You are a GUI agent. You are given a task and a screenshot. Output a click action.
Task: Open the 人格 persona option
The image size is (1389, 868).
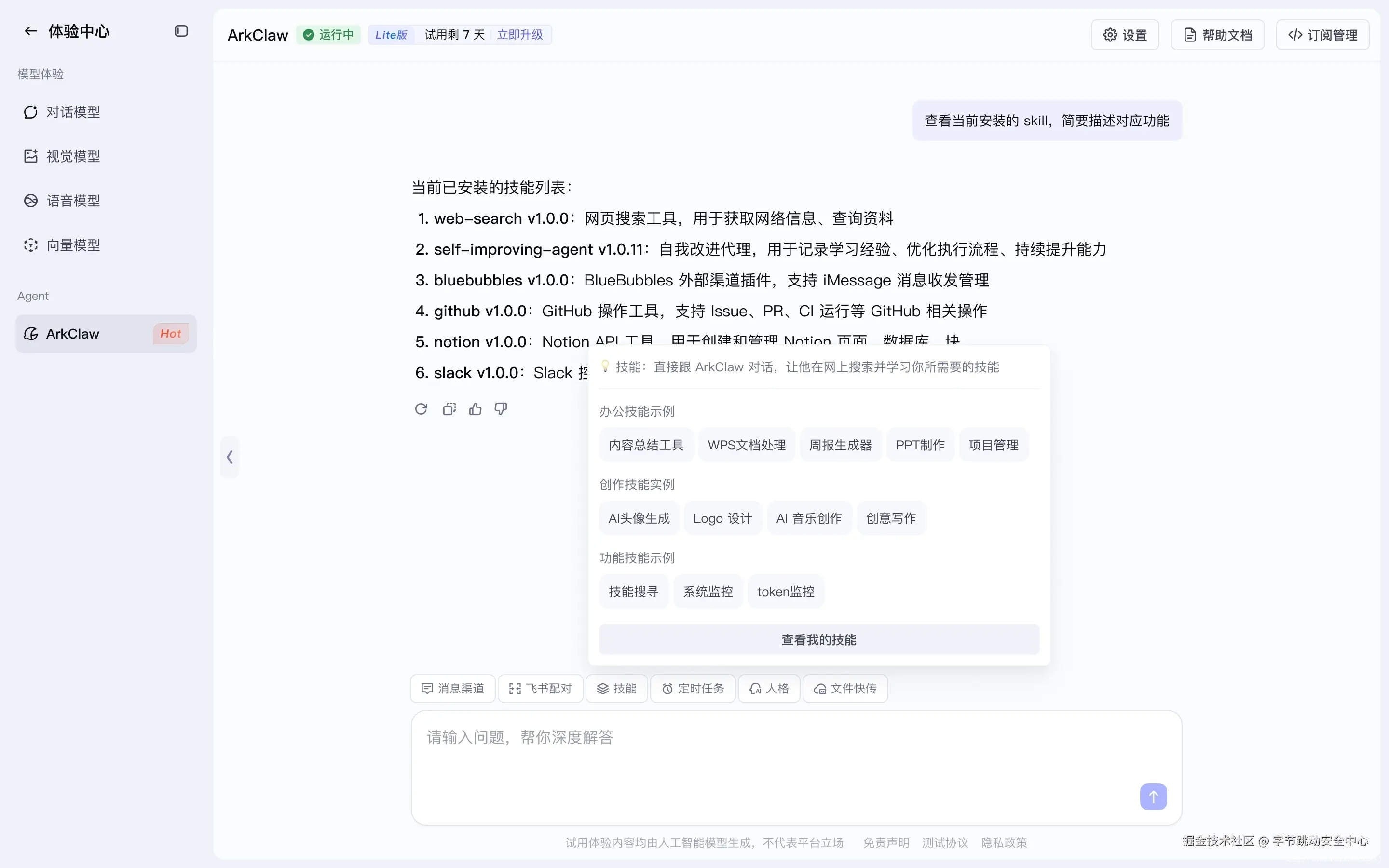(769, 688)
